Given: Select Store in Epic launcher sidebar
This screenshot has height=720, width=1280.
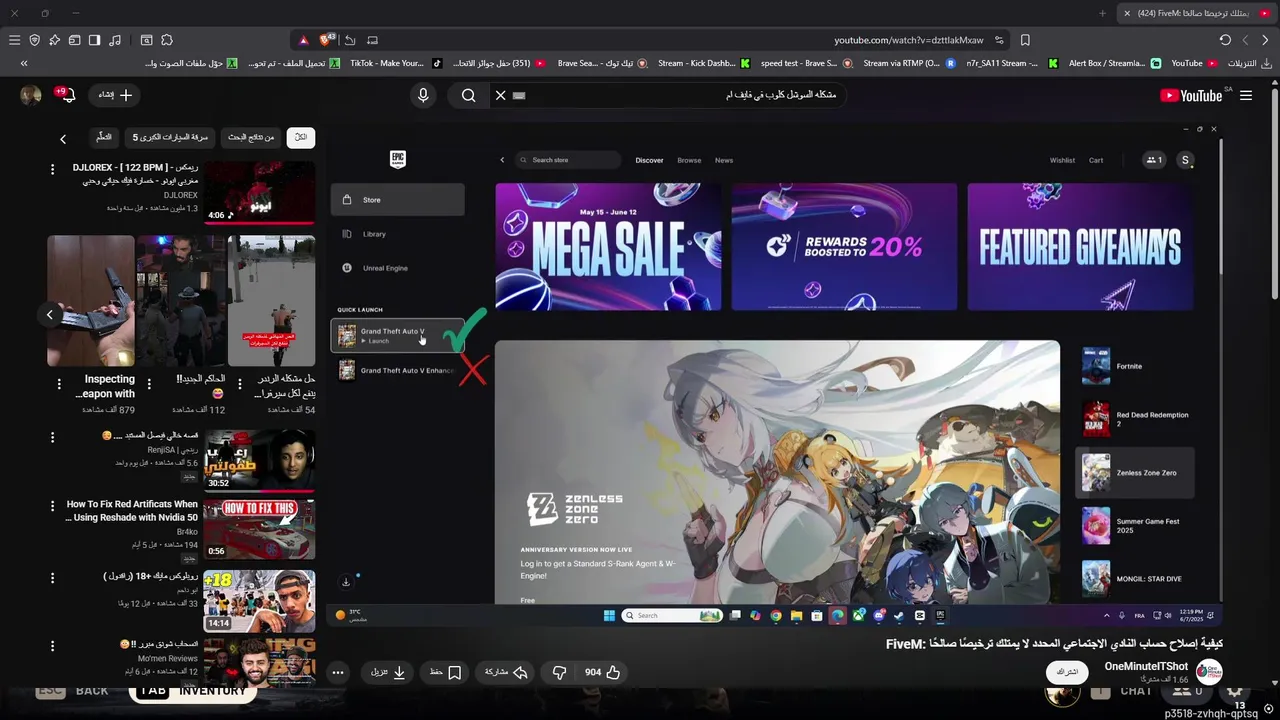Looking at the screenshot, I should coord(398,200).
